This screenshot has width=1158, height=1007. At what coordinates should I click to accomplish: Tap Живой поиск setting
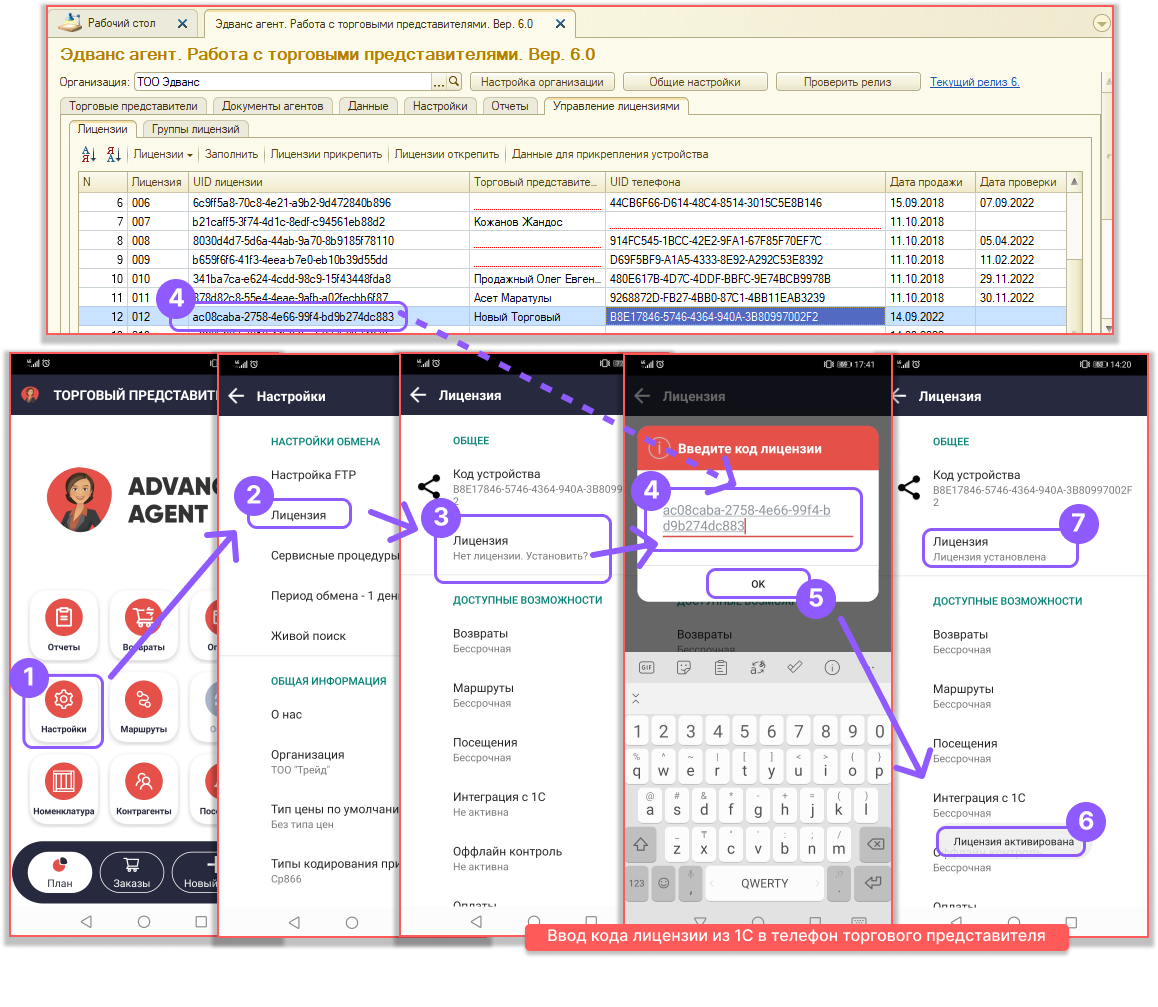pyautogui.click(x=308, y=636)
